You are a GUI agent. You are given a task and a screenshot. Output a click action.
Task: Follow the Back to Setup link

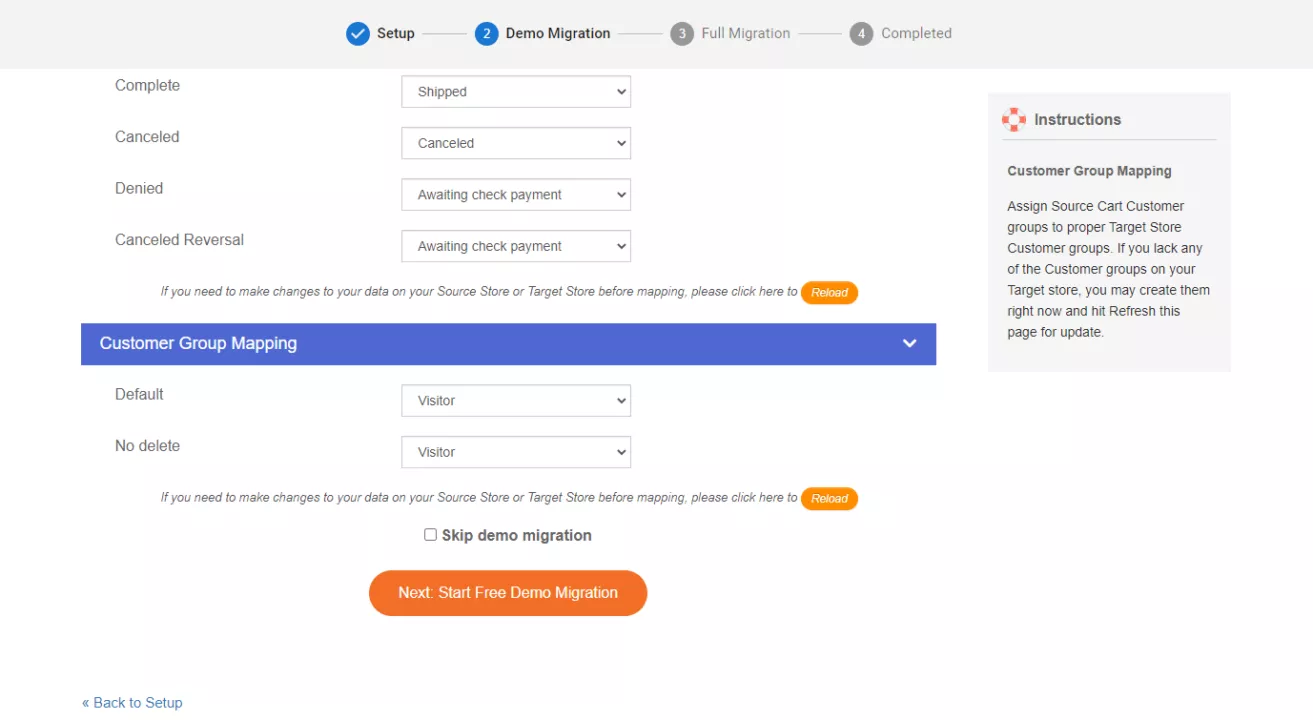(x=131, y=702)
